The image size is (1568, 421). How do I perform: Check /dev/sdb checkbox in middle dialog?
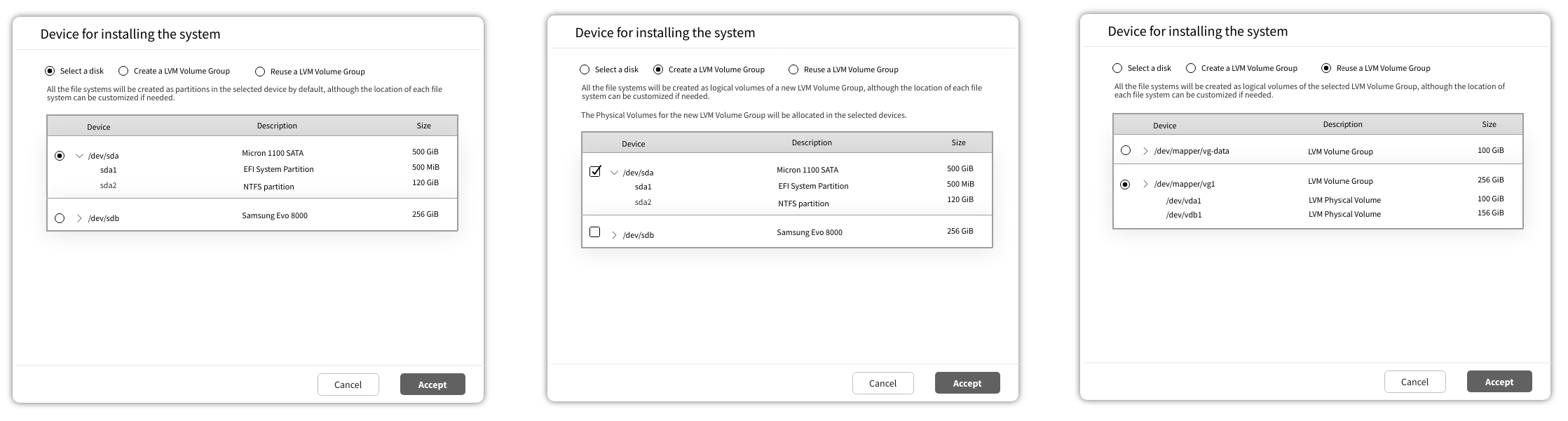(x=595, y=232)
